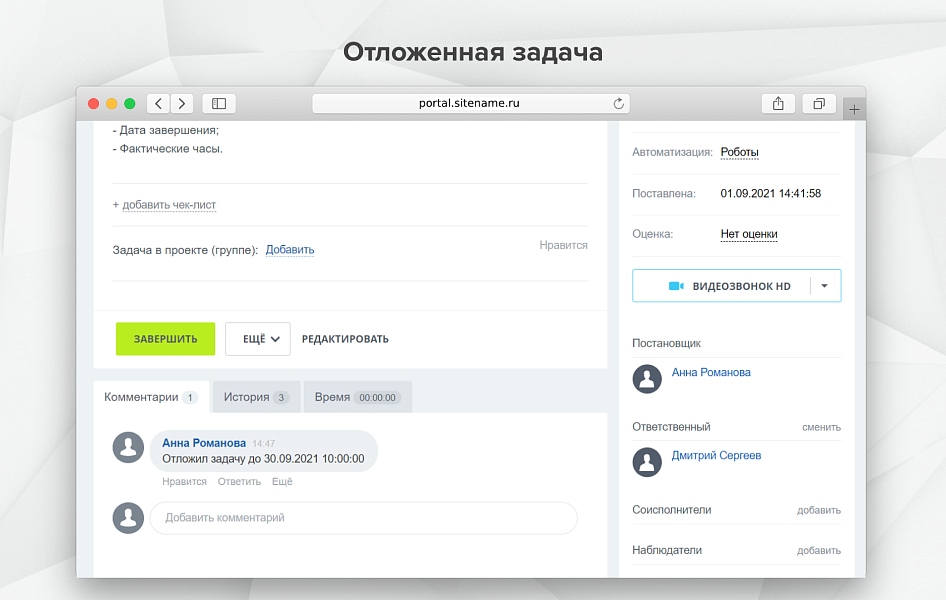Open the Ещё dropdown next to Завершить

coord(257,338)
